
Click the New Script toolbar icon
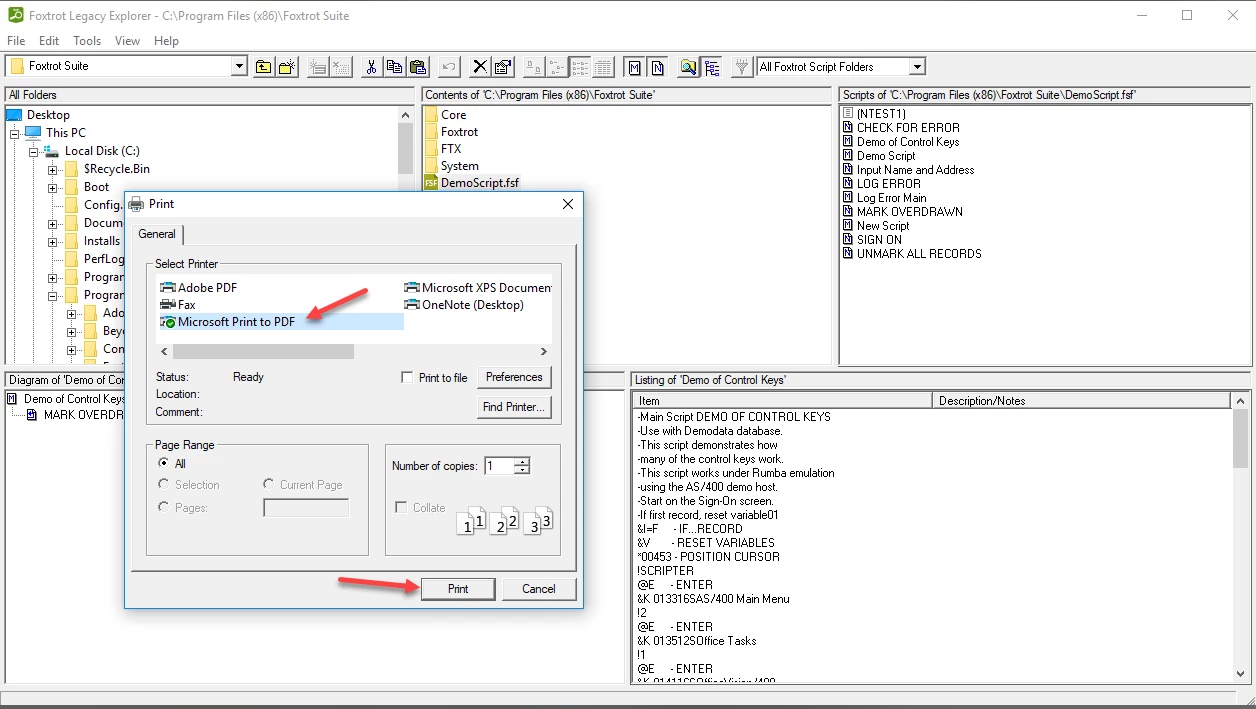(x=318, y=67)
